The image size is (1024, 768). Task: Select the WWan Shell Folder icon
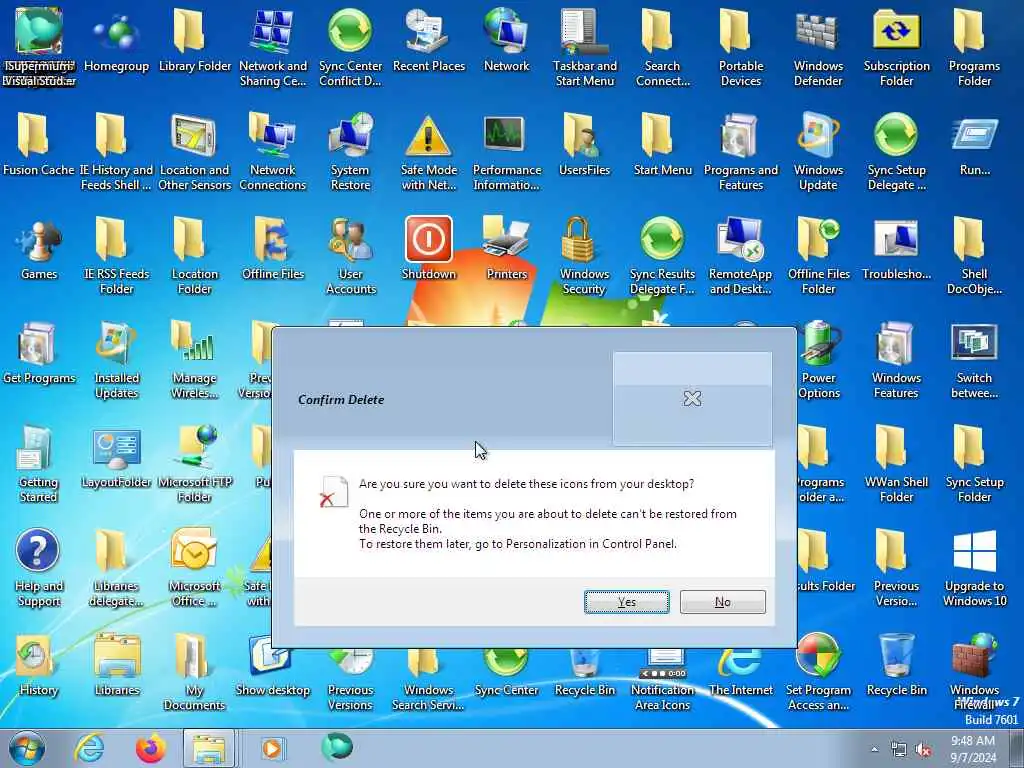point(896,464)
